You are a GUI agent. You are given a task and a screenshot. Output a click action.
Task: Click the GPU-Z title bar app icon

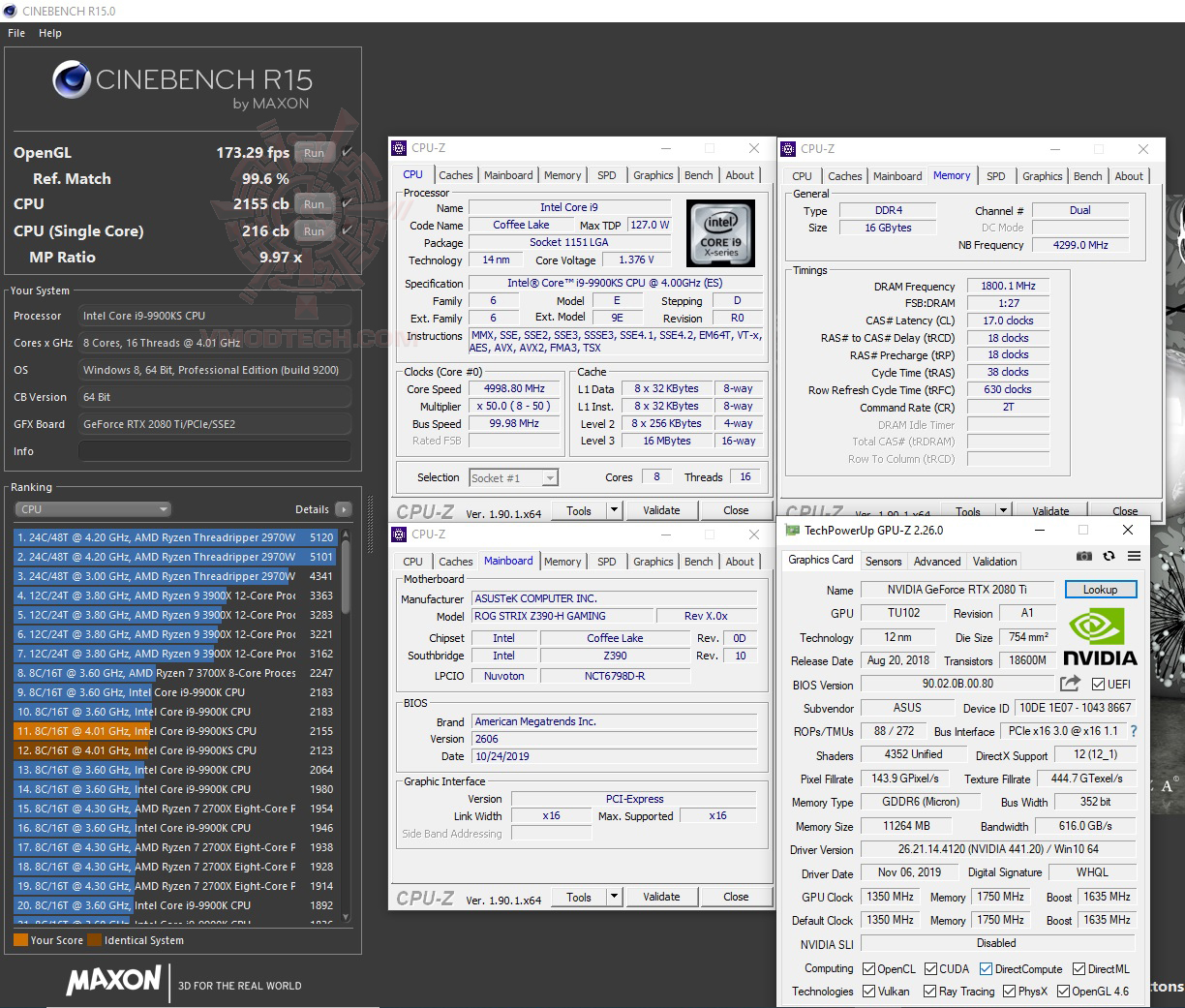pyautogui.click(x=793, y=530)
